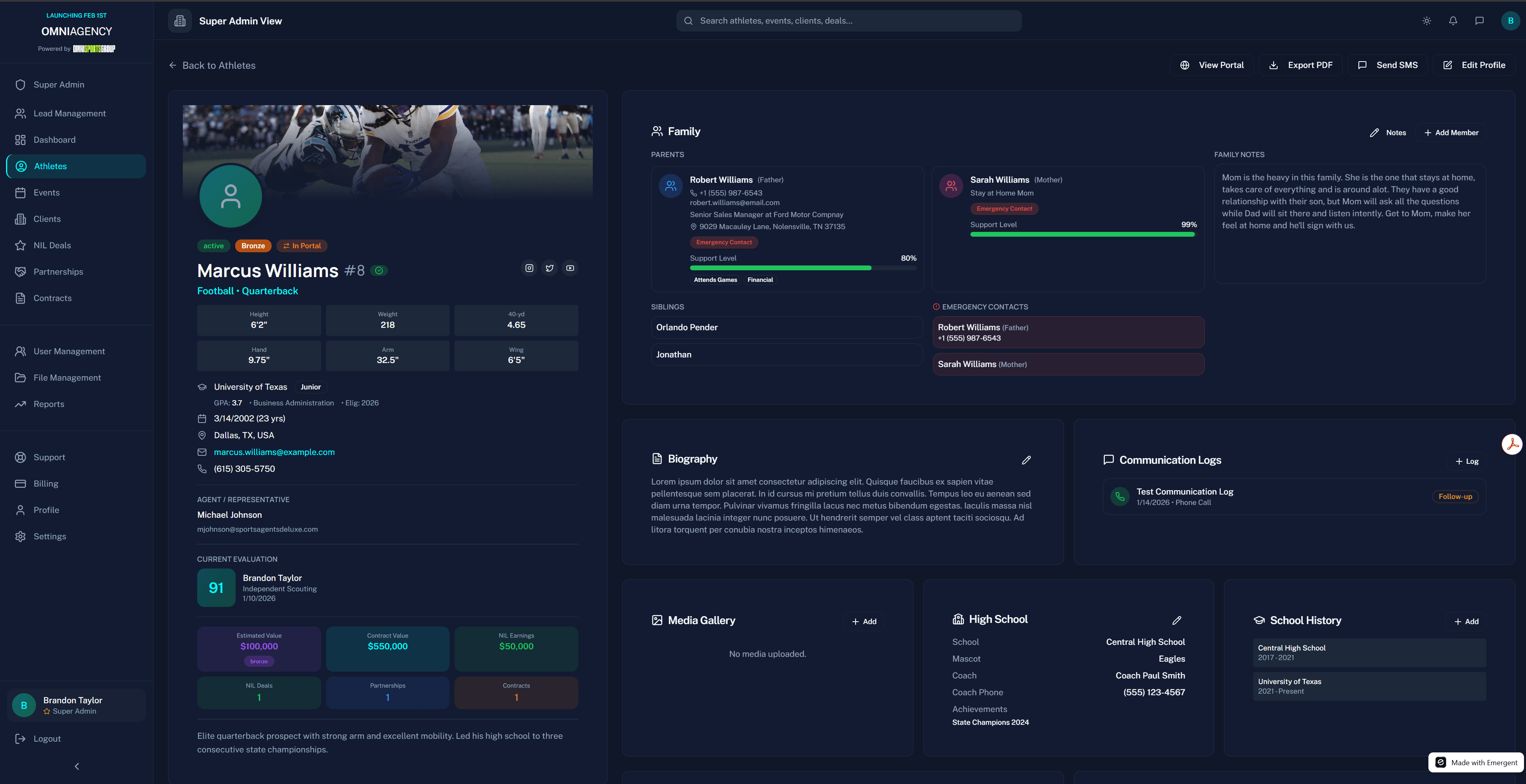The image size is (1526, 784).
Task: Click Robert Williams' parent avatar icon
Action: coord(670,186)
